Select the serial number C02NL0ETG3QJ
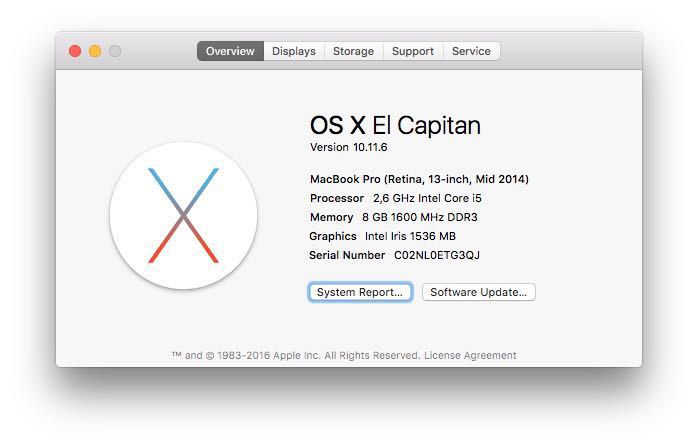 (437, 255)
